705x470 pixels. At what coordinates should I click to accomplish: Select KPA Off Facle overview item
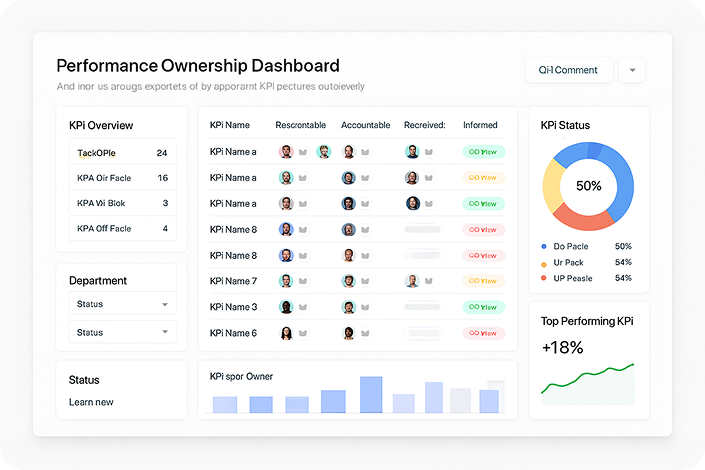pyautogui.click(x=122, y=228)
